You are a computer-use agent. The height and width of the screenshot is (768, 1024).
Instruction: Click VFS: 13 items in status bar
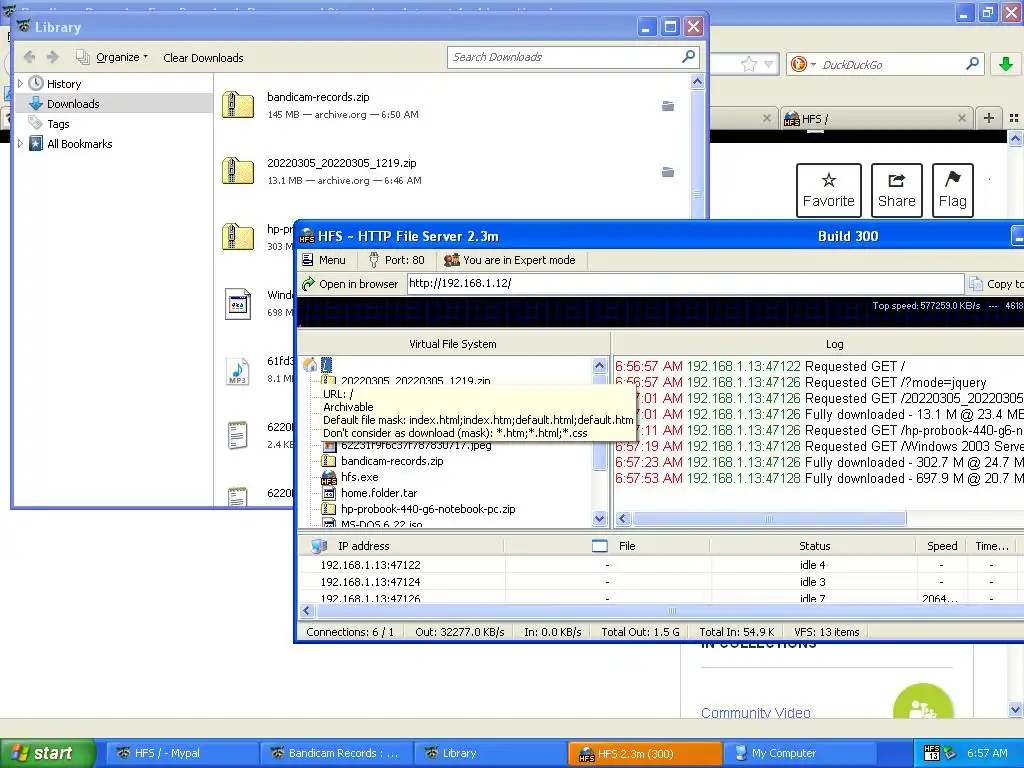coord(827,632)
